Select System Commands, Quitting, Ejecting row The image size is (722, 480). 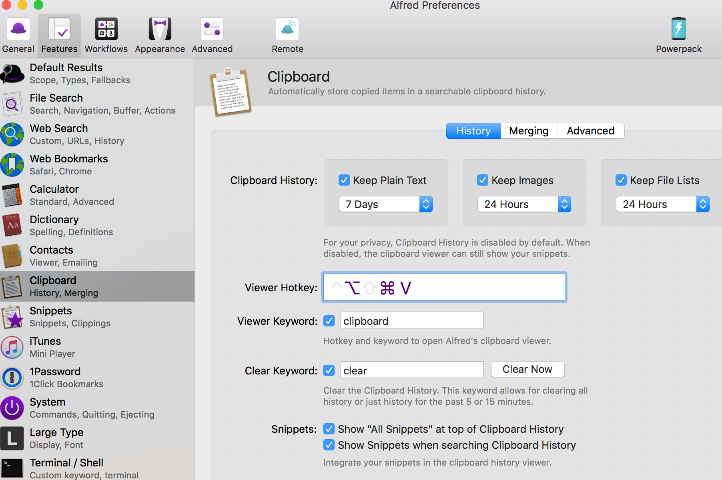coord(97,408)
